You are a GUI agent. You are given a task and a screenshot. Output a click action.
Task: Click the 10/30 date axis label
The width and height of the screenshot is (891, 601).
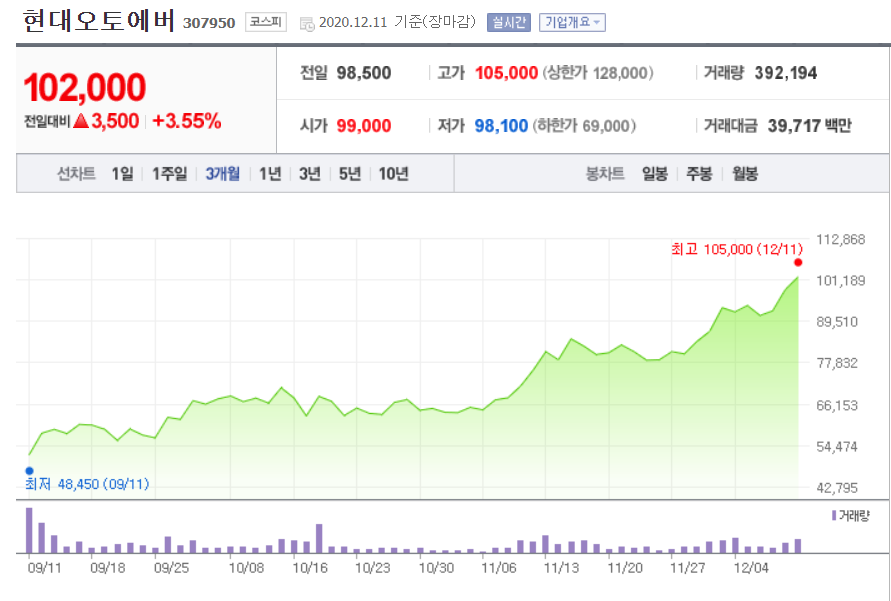436,568
